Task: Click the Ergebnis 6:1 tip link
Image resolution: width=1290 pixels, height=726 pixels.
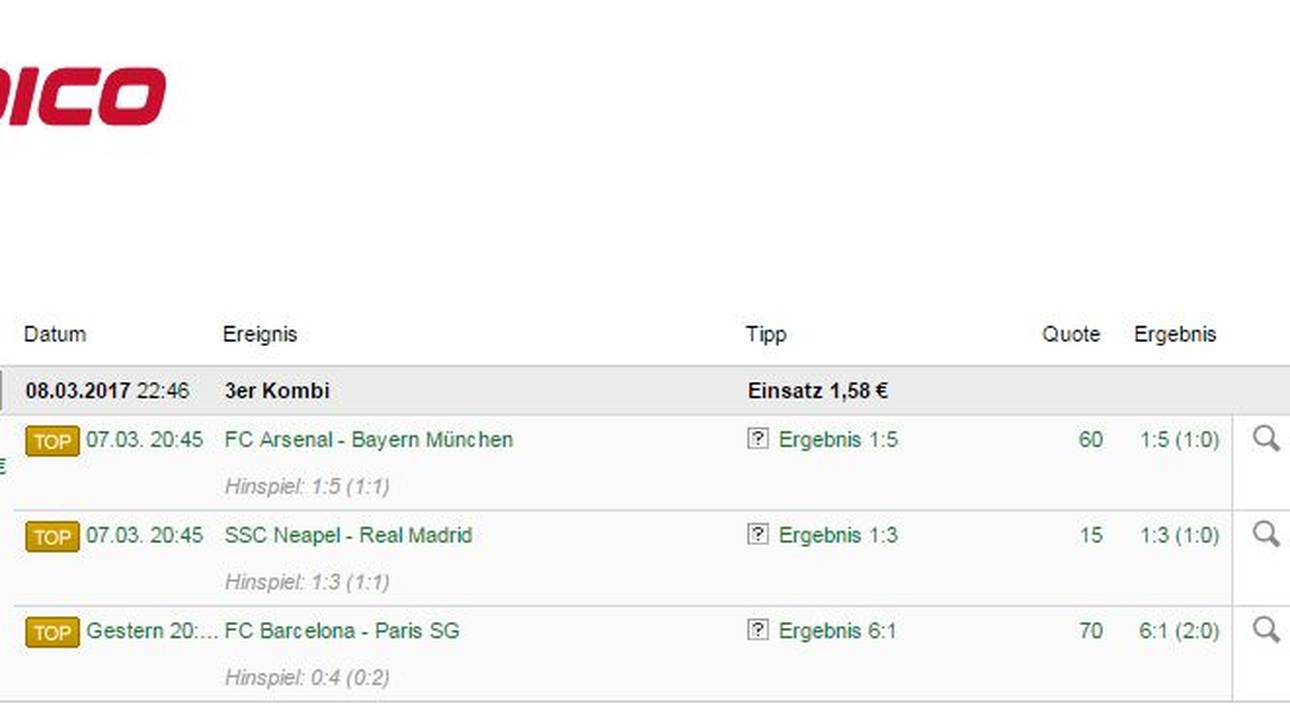Action: tap(838, 631)
